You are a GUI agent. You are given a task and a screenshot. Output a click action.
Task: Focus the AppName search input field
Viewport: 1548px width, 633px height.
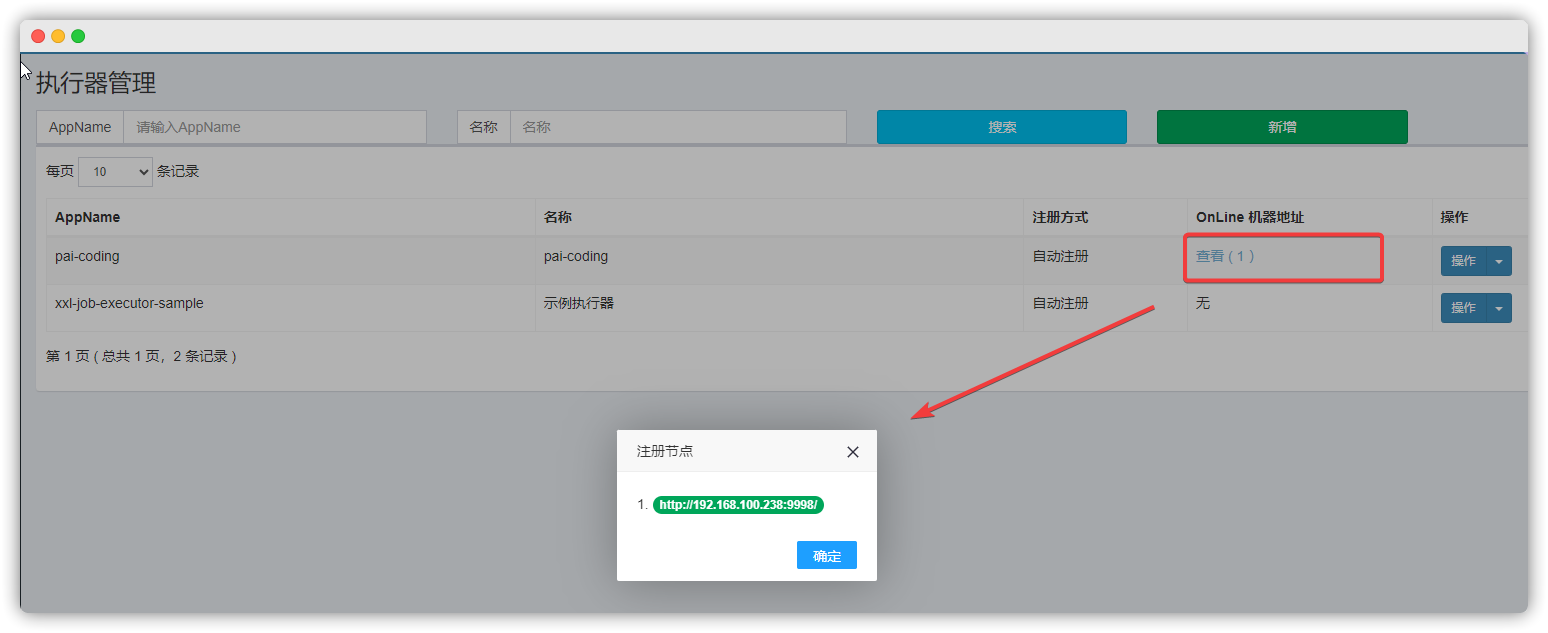point(275,127)
